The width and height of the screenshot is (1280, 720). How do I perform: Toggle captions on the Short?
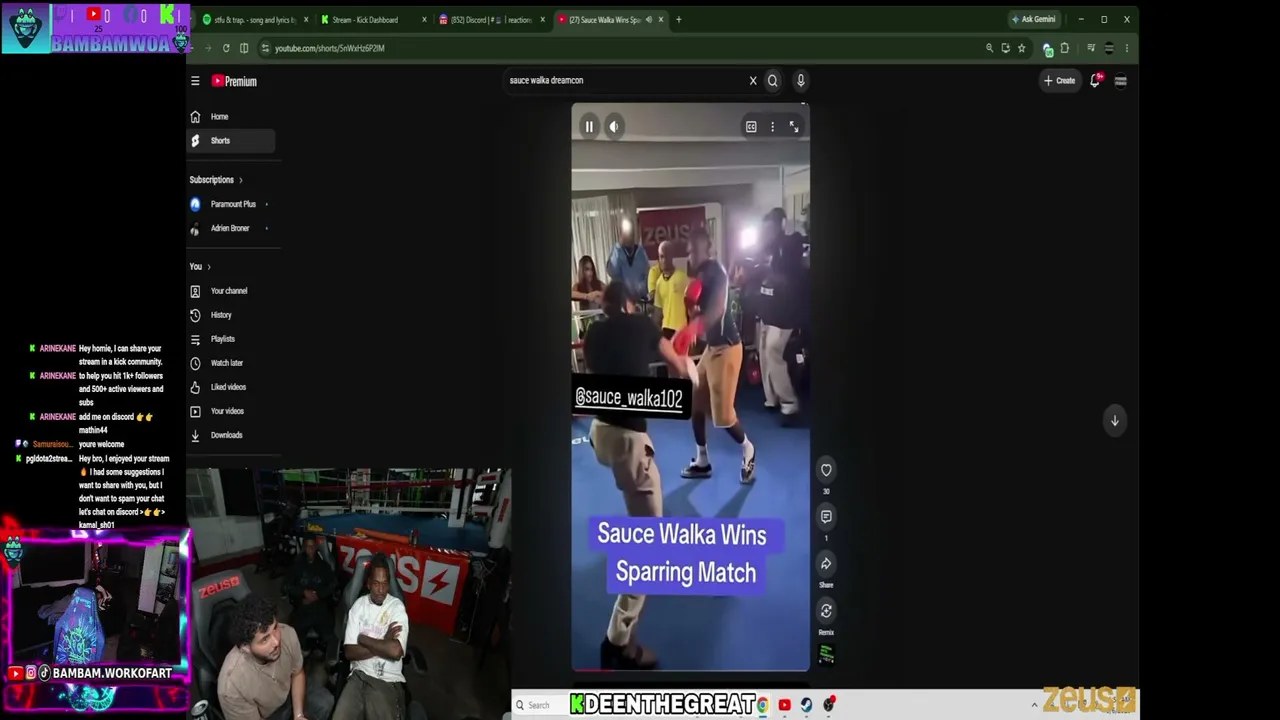(x=751, y=127)
